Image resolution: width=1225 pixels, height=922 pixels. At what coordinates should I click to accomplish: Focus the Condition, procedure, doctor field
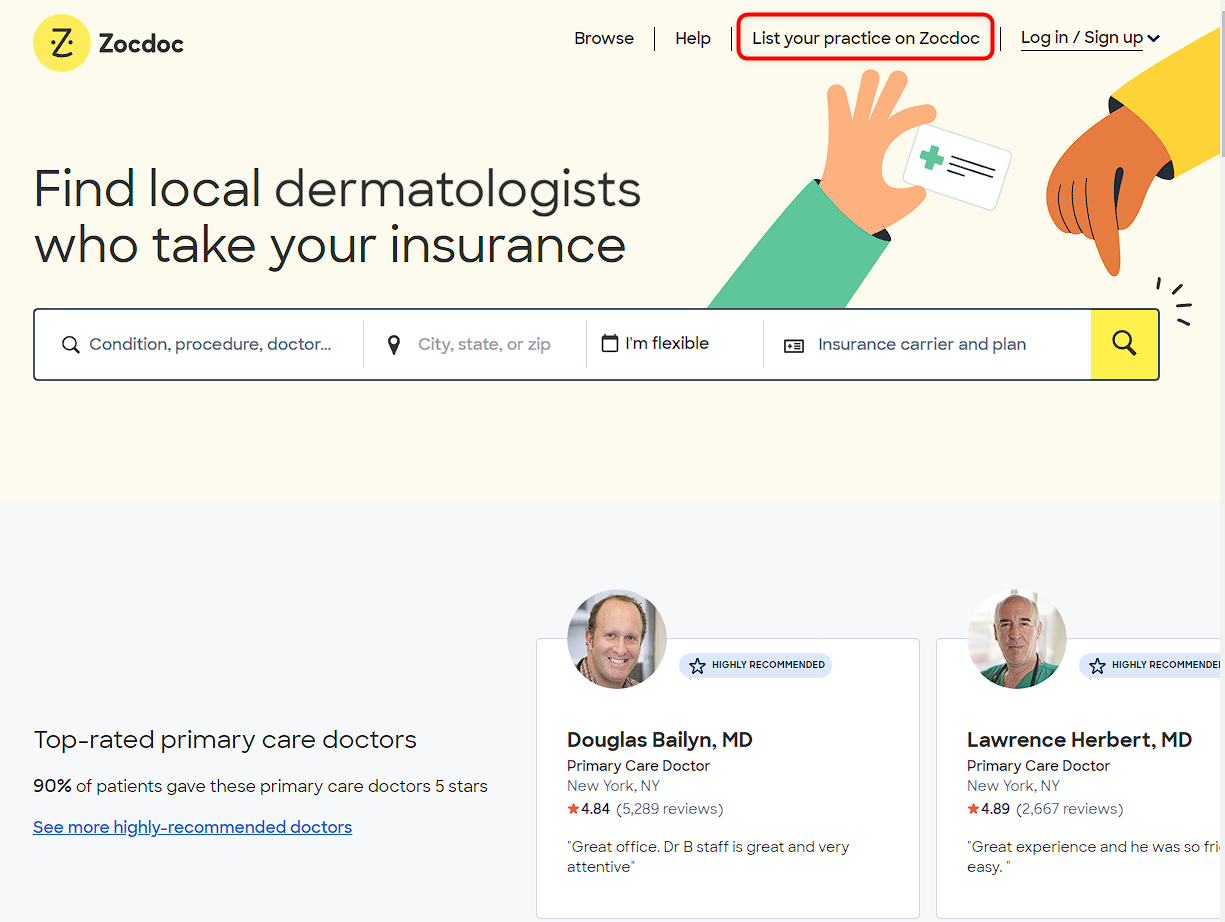click(x=199, y=344)
